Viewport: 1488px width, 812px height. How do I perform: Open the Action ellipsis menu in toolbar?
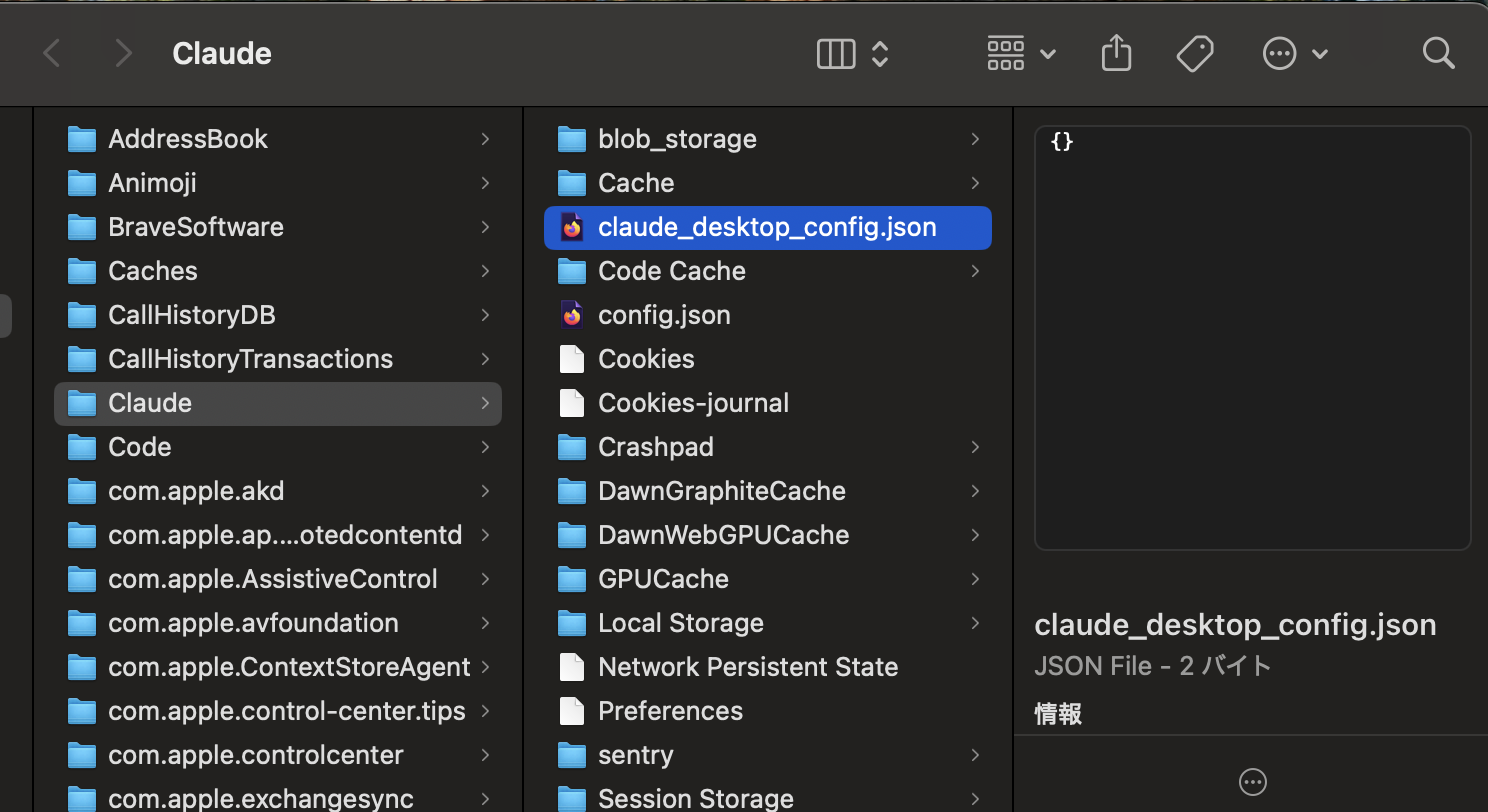click(1295, 54)
